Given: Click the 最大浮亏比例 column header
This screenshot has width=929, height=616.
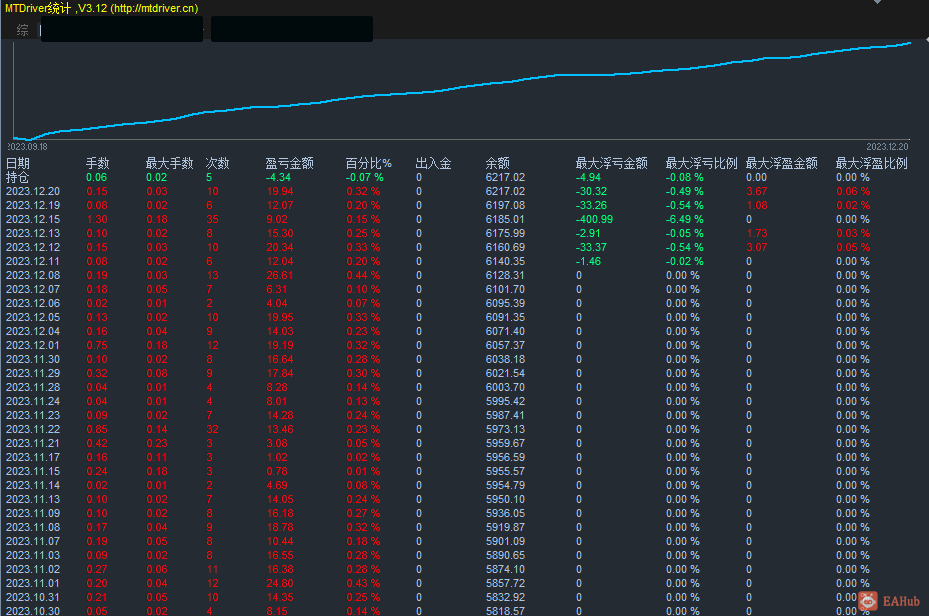Looking at the screenshot, I should 701,163.
